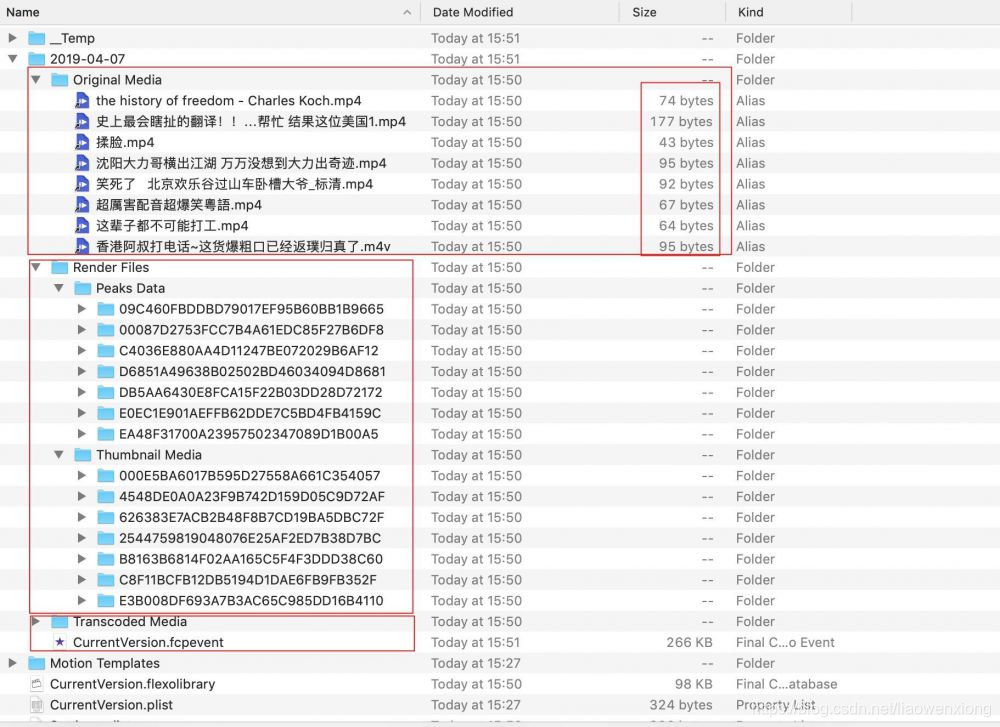Select folder name 4548DE0A0A23F9B742D159D05C9D72AF
This screenshot has width=1000, height=727.
pos(252,496)
